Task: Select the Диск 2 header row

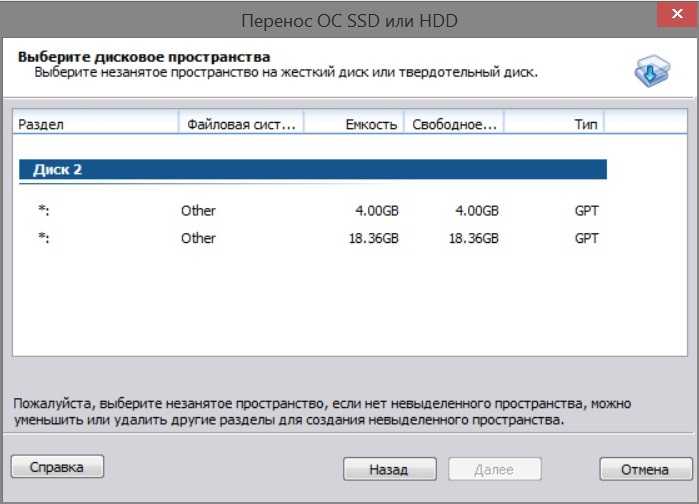Action: click(313, 169)
